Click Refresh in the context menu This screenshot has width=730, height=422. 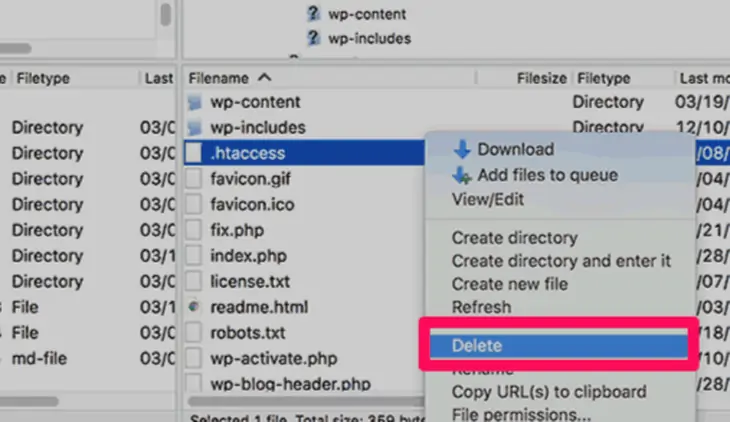click(x=481, y=307)
